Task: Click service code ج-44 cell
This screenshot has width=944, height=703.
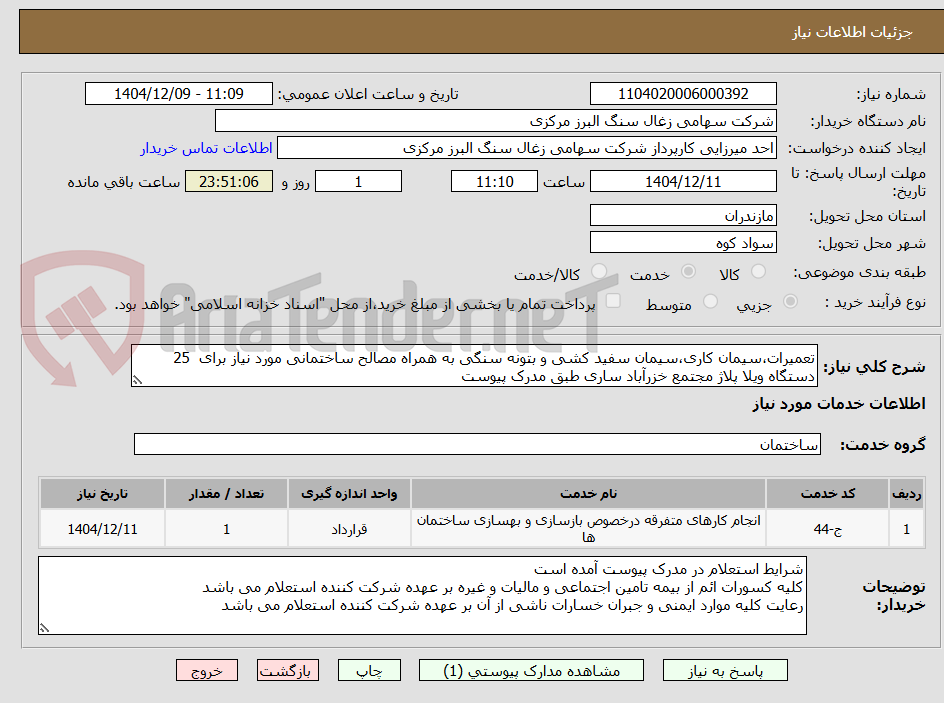Action: [827, 528]
